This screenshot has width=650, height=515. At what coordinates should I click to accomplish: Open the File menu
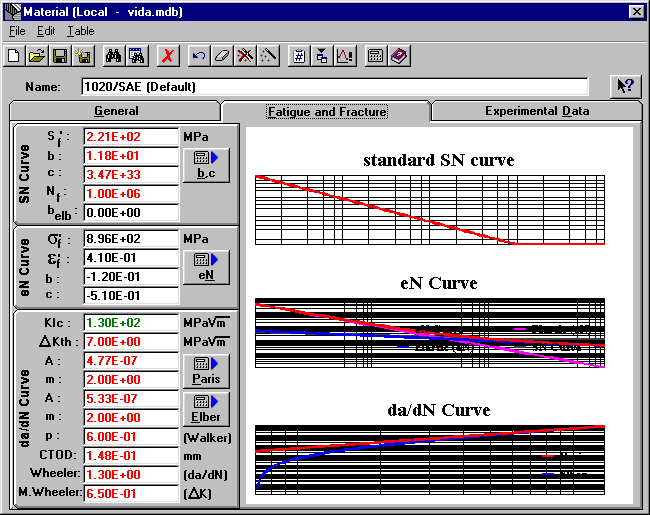17,31
